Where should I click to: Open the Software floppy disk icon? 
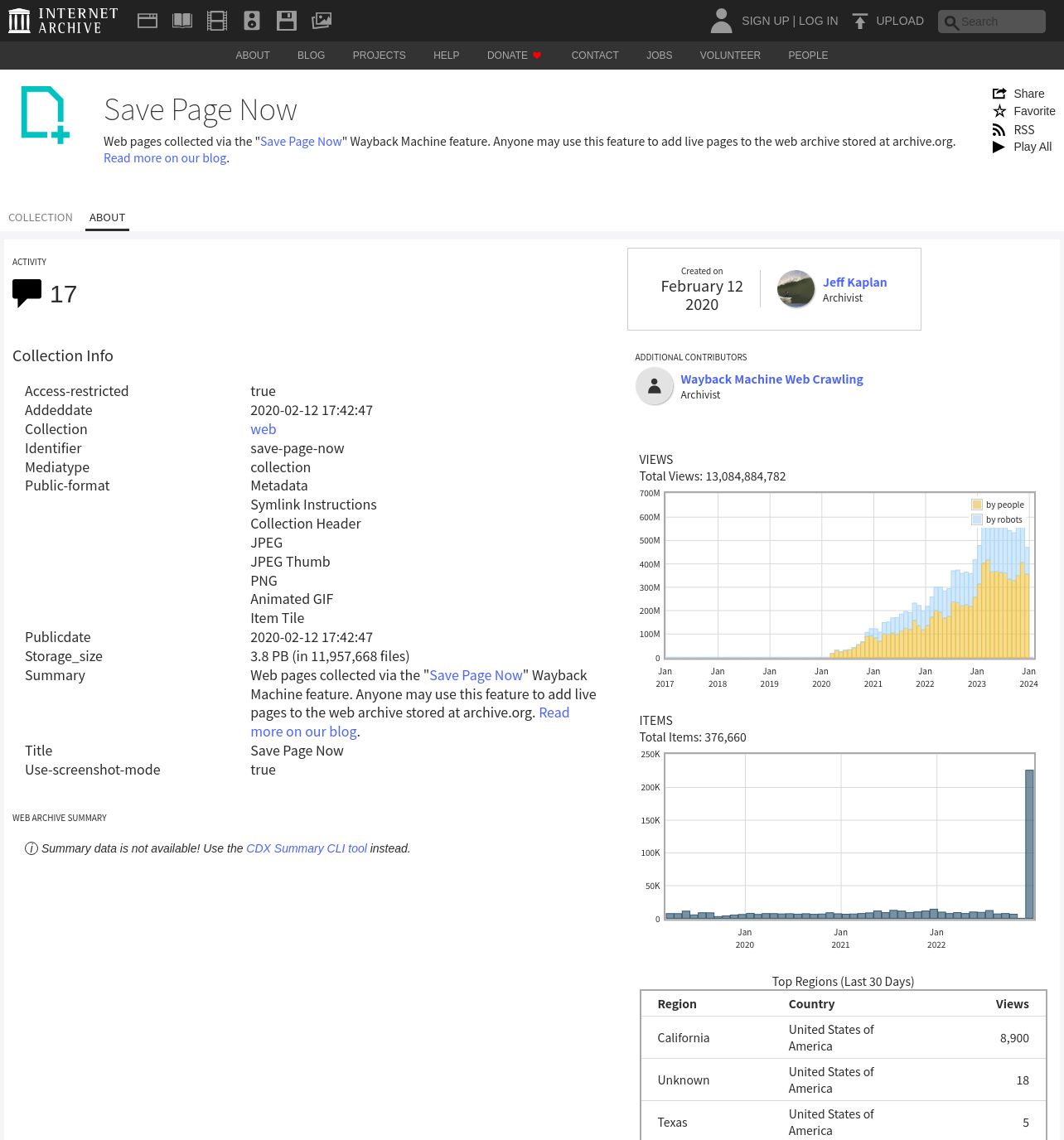(287, 21)
